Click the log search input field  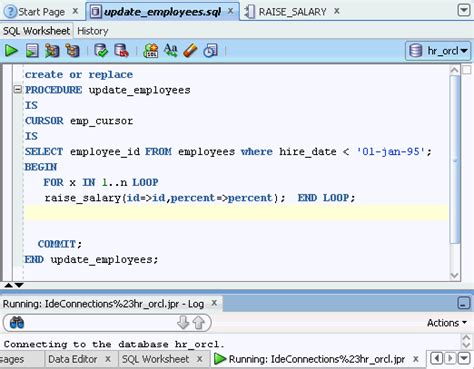[x=100, y=323]
